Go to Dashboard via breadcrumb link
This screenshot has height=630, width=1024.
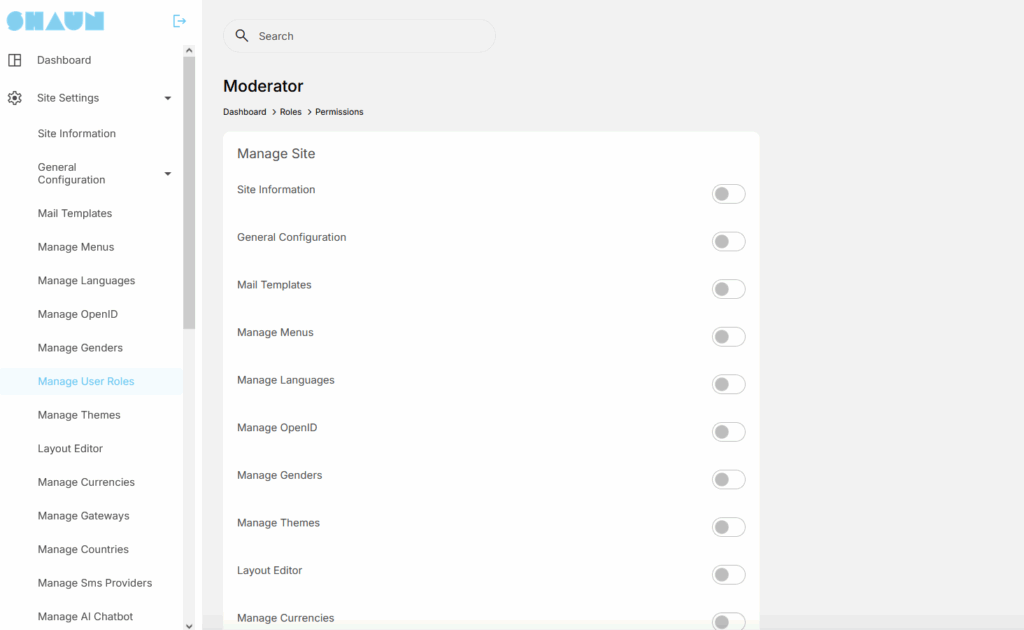244,112
